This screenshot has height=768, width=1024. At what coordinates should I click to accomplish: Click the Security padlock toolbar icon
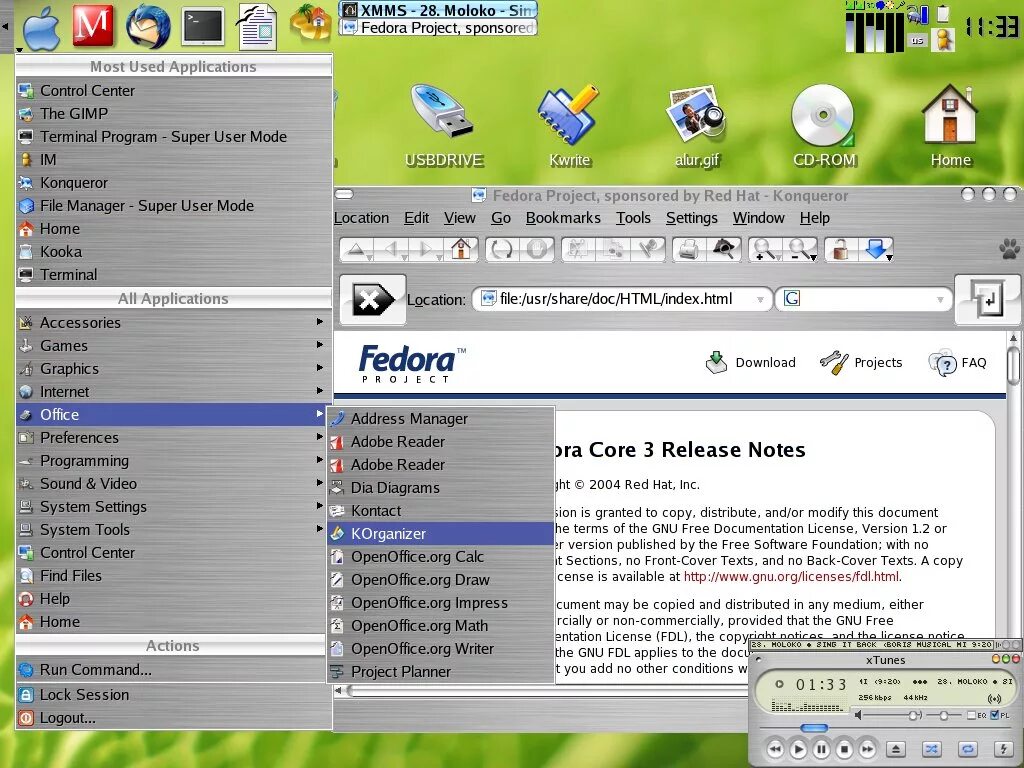840,249
